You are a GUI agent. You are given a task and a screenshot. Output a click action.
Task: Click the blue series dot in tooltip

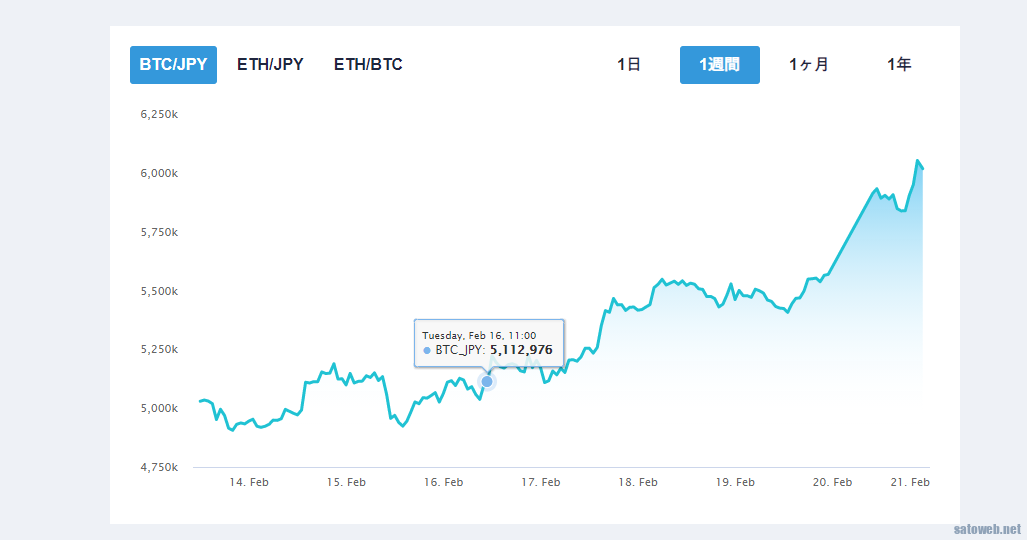[427, 351]
